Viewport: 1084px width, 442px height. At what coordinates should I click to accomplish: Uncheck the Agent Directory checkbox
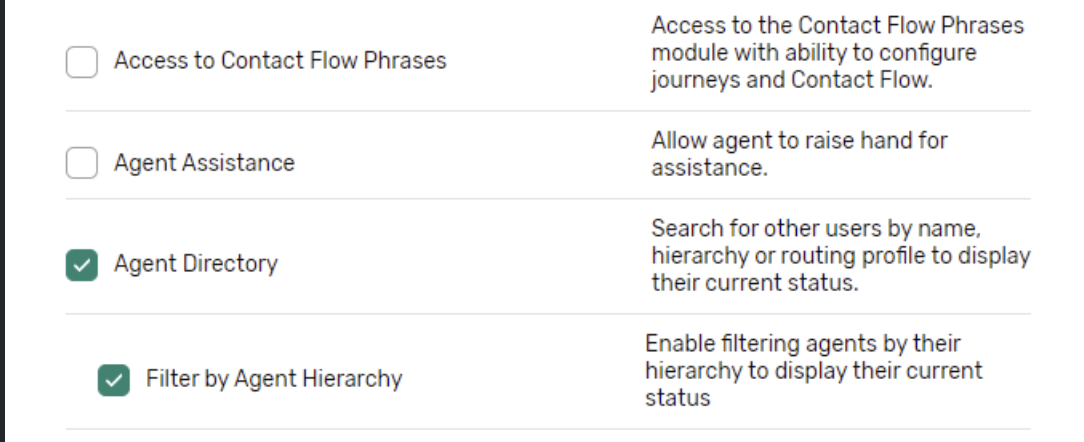tap(82, 264)
